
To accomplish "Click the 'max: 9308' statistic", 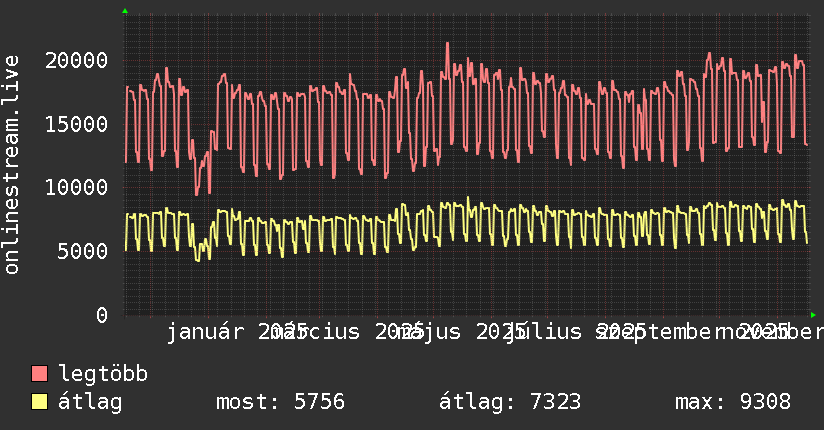I will (x=733, y=402).
